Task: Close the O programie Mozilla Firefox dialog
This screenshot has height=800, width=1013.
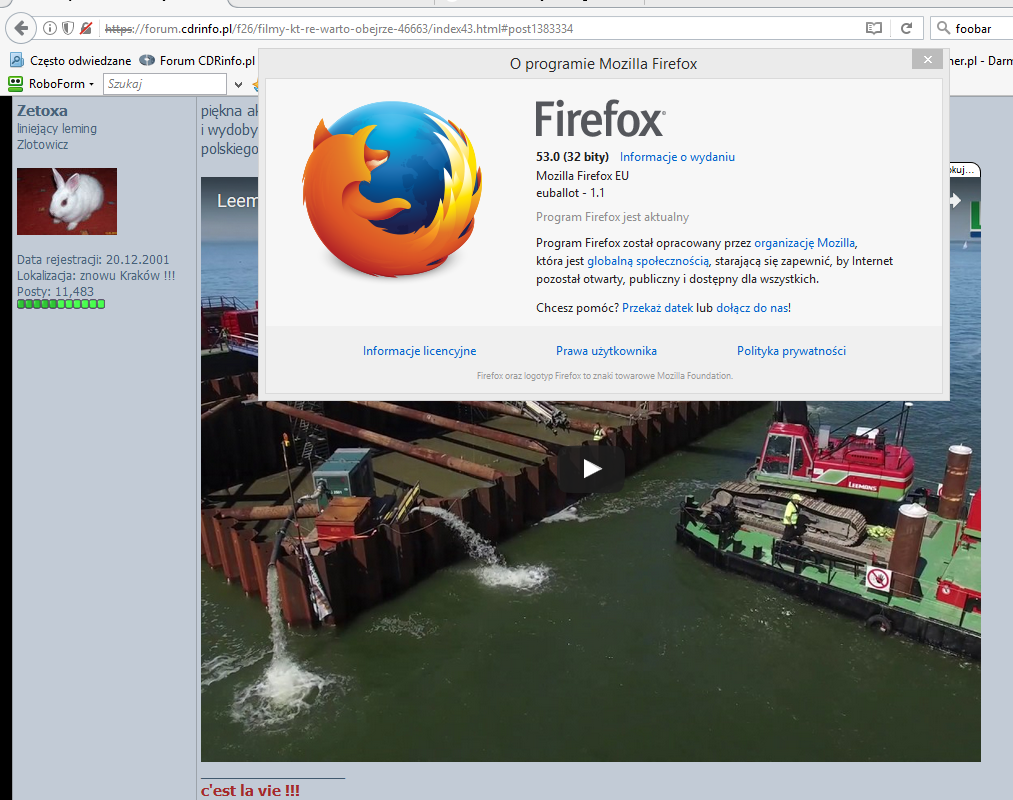Action: [x=928, y=59]
